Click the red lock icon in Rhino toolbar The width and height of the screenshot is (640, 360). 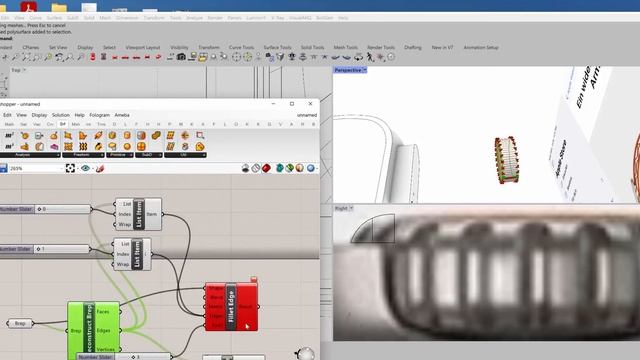pos(93,57)
